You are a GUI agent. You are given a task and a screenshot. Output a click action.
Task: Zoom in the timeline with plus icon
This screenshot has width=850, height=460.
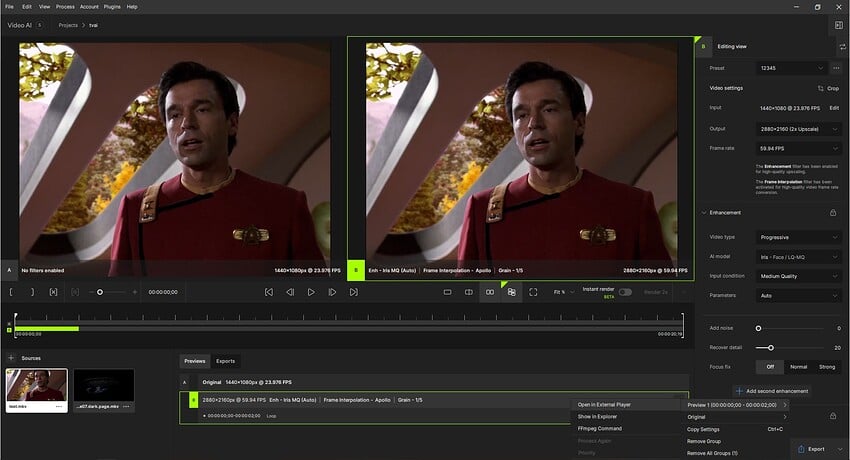click(134, 292)
